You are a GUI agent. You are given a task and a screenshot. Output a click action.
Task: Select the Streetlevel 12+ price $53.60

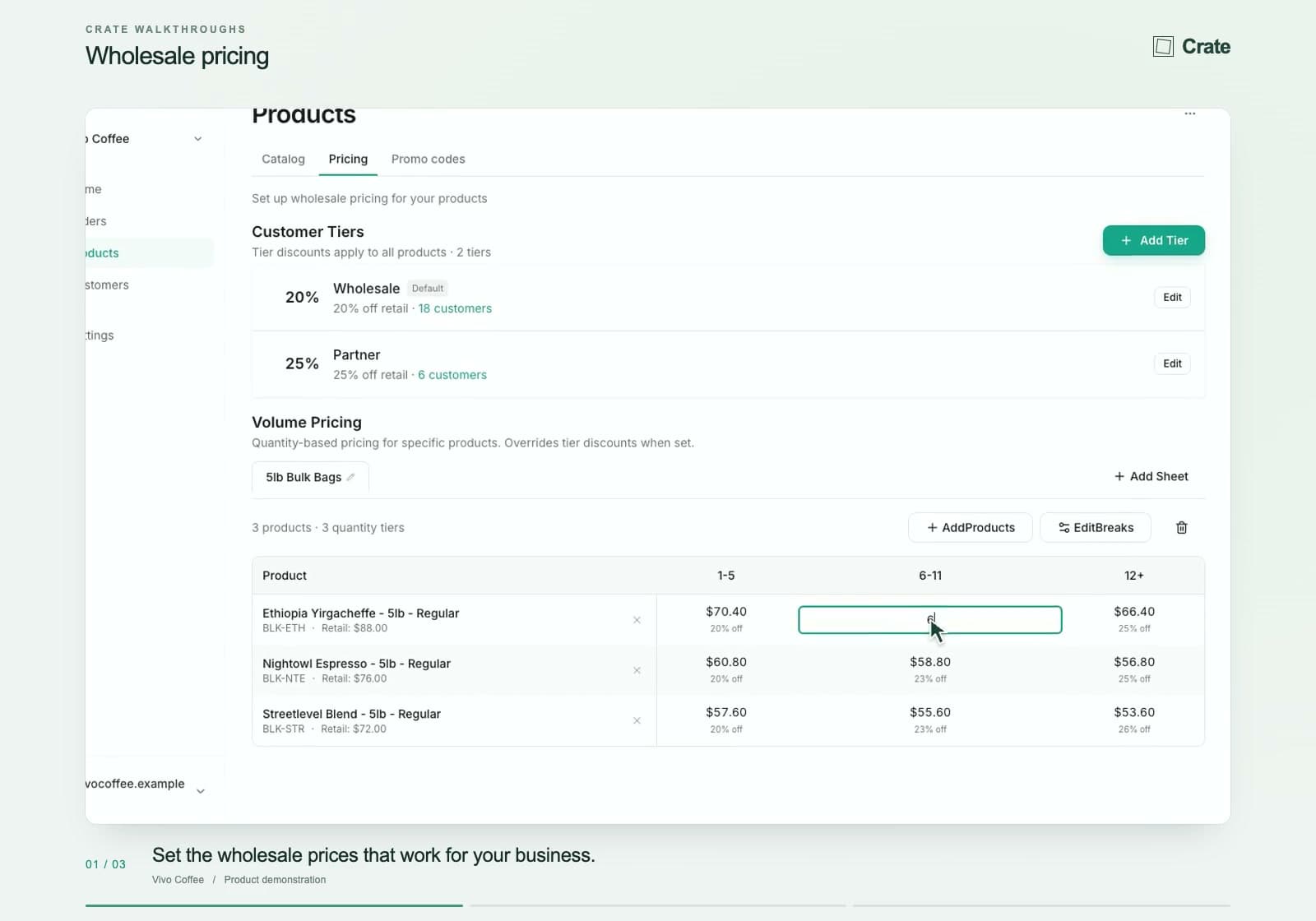(x=1133, y=712)
